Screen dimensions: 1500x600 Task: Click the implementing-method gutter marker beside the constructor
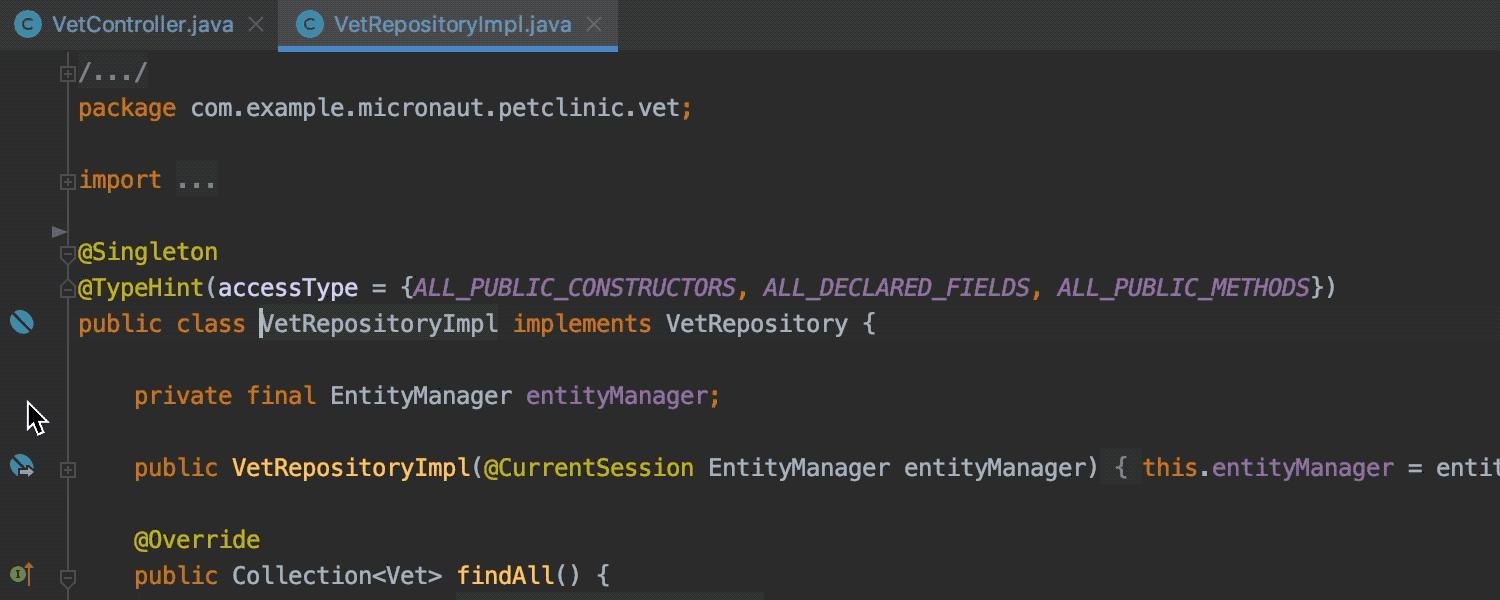coord(22,466)
